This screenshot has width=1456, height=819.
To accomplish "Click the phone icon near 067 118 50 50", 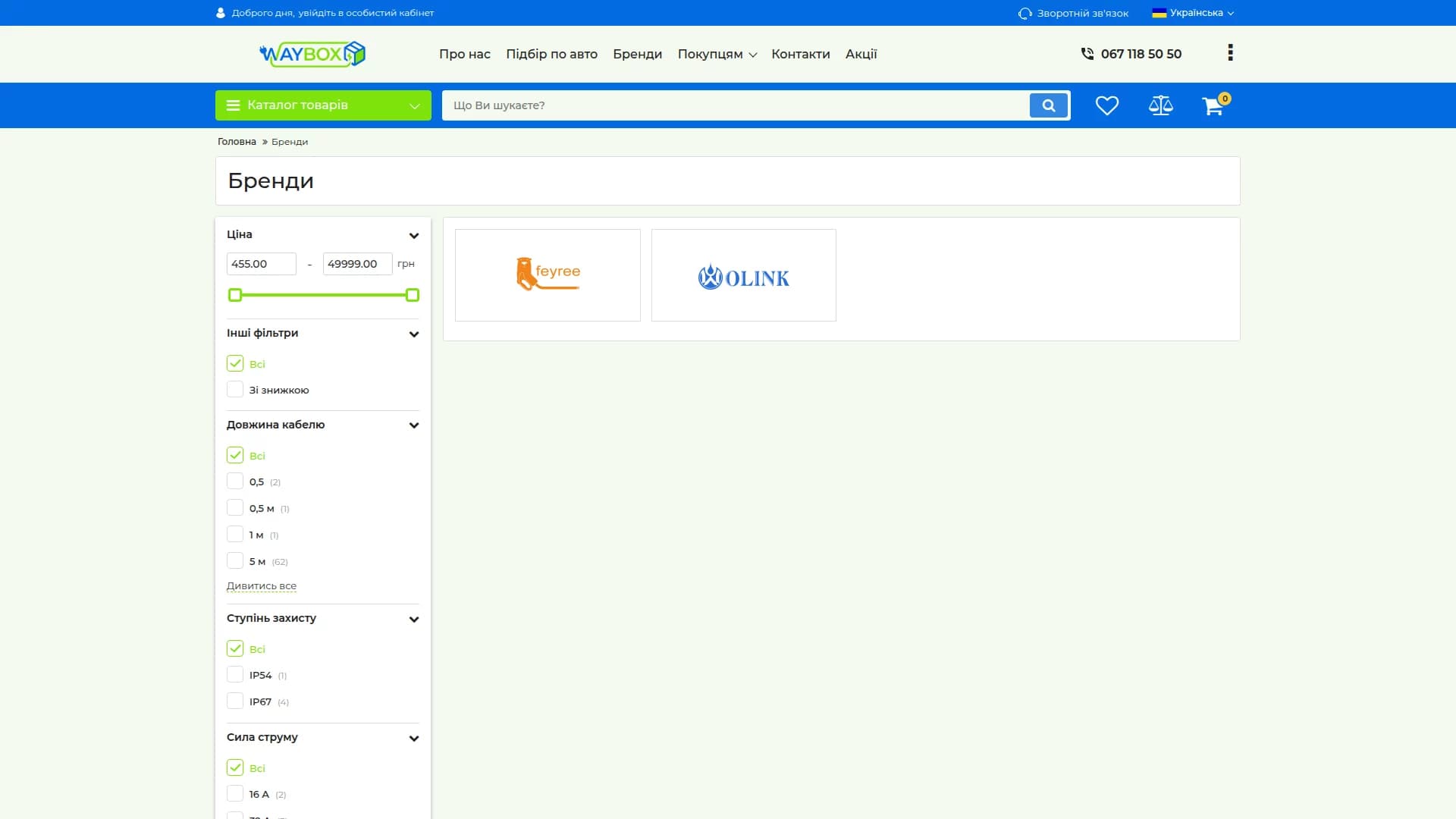I will click(x=1087, y=54).
